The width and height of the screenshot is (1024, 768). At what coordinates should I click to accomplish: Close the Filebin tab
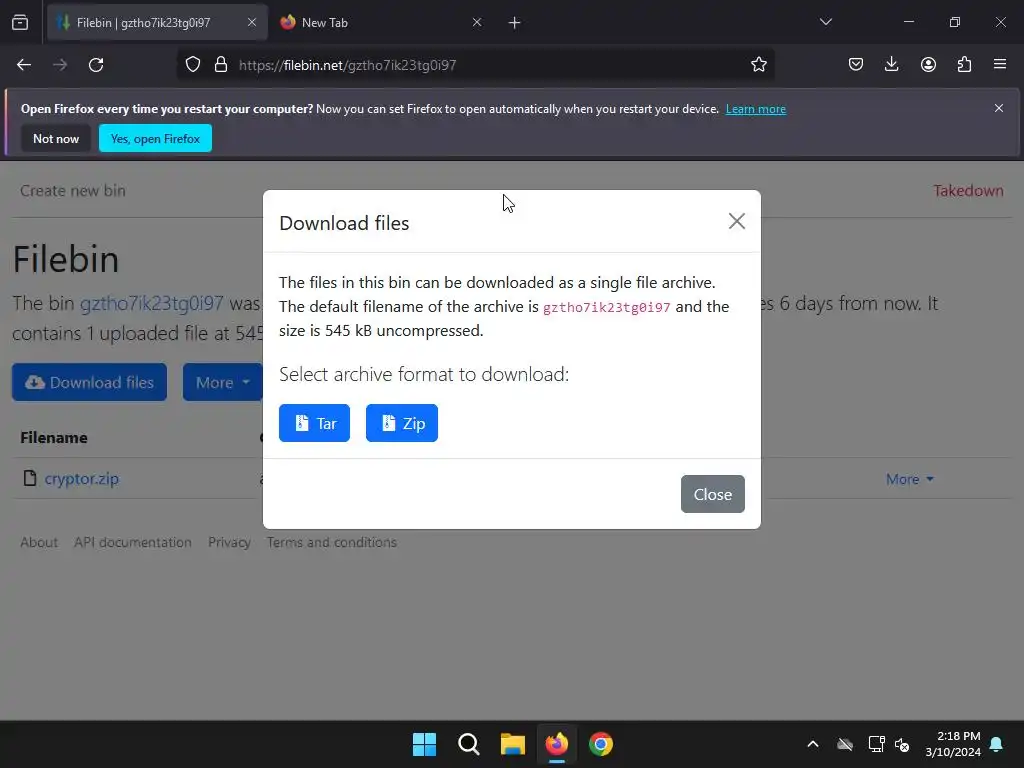[252, 23]
